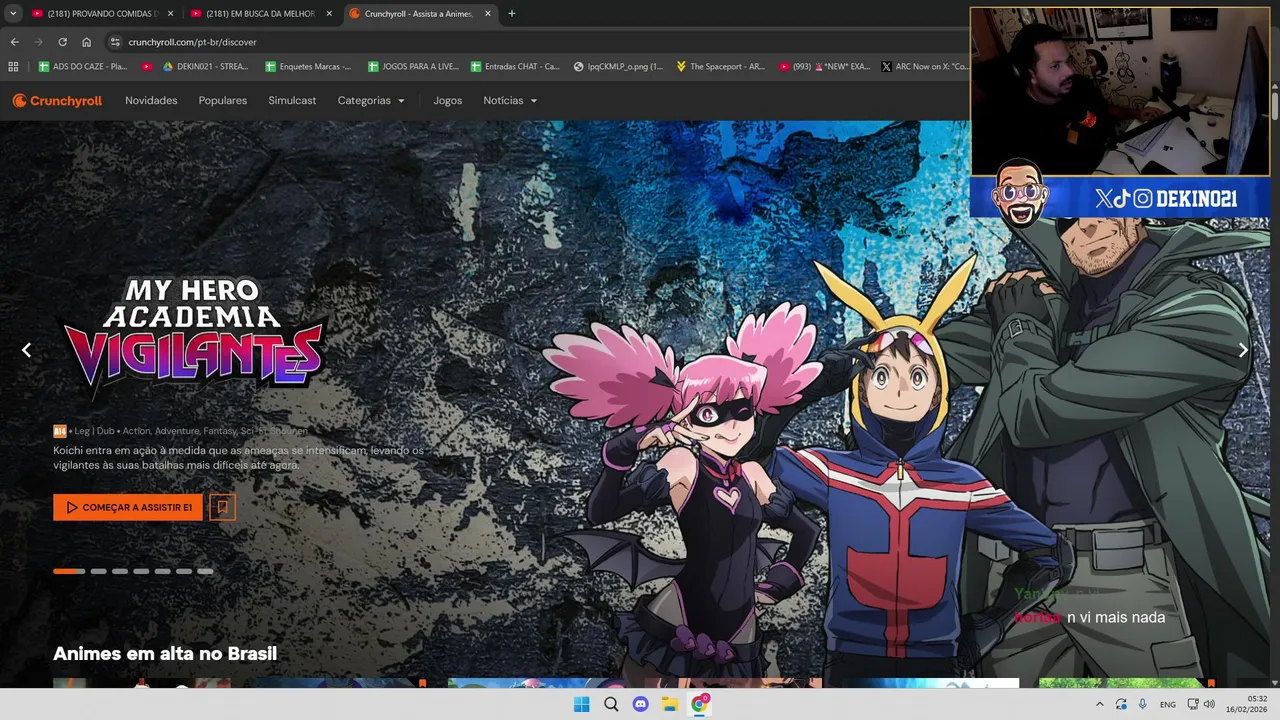Open the unlabeled YouTube icon bookmark
Image resolution: width=1280 pixels, height=720 pixels.
click(x=147, y=66)
